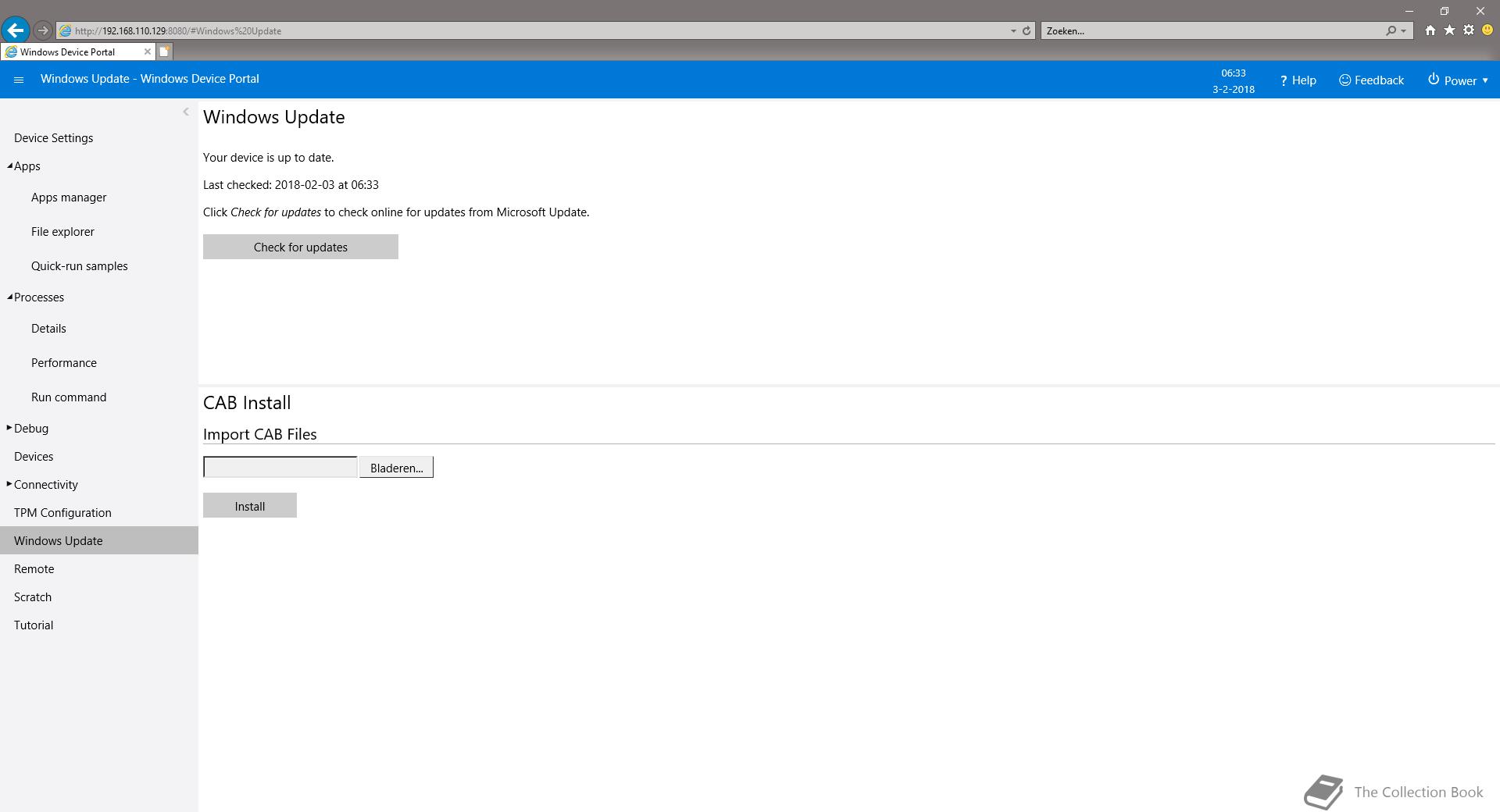Open the Devices page
Image resolution: width=1500 pixels, height=812 pixels.
pyautogui.click(x=34, y=457)
